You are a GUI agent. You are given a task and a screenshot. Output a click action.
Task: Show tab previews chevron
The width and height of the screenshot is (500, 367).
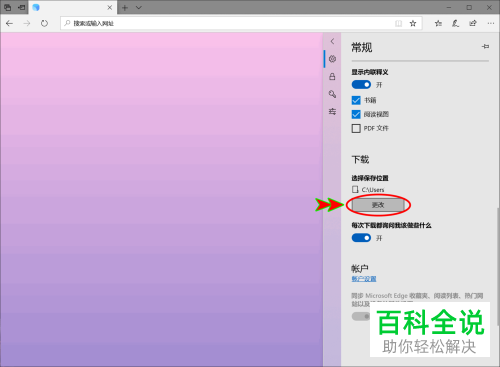[139, 7]
